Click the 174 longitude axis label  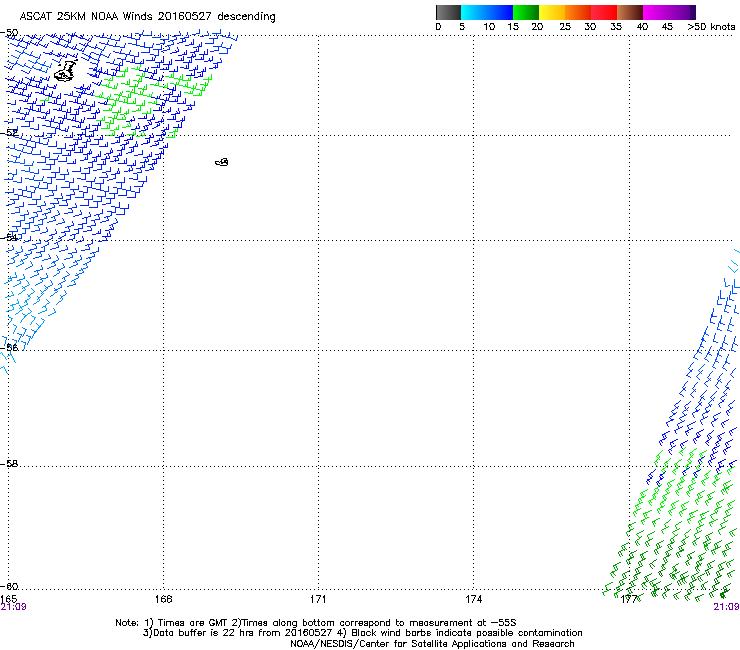pyautogui.click(x=473, y=599)
